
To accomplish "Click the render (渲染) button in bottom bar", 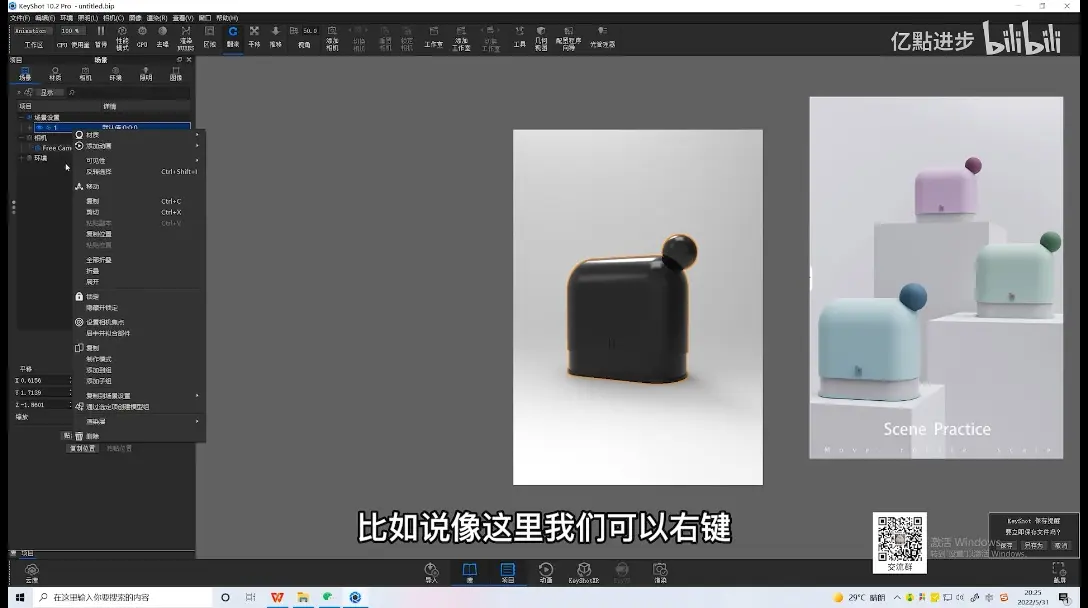I will click(x=660, y=573).
